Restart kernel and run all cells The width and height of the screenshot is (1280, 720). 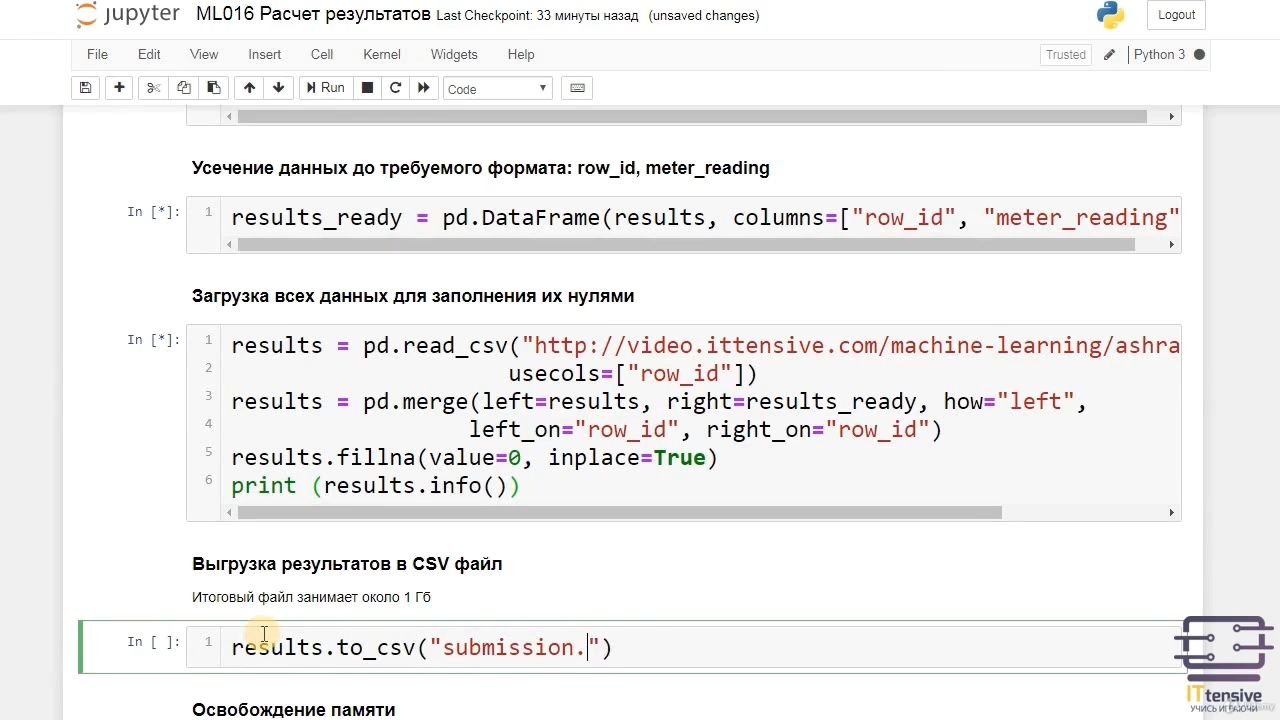tap(423, 88)
